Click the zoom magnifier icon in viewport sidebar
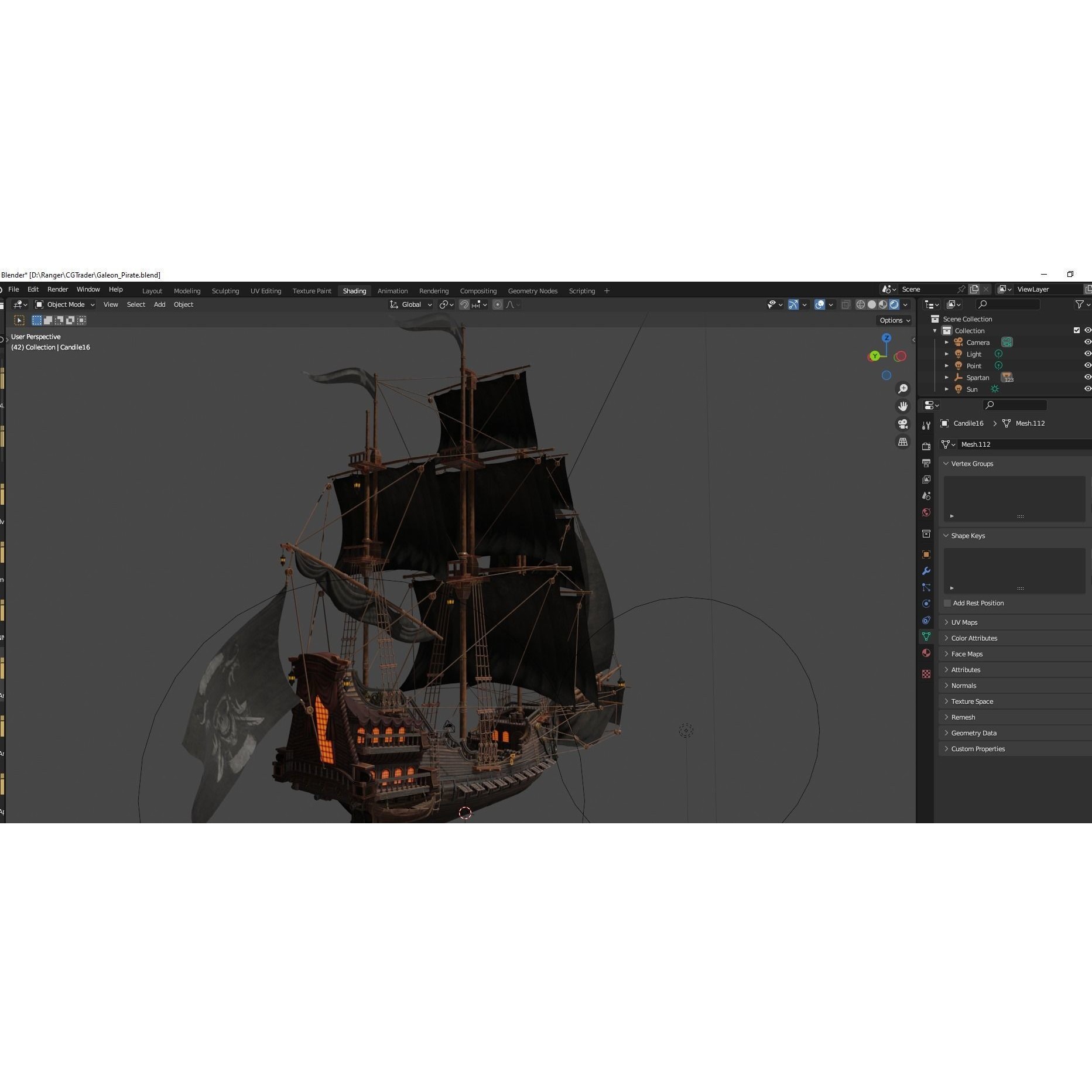 coord(903,388)
